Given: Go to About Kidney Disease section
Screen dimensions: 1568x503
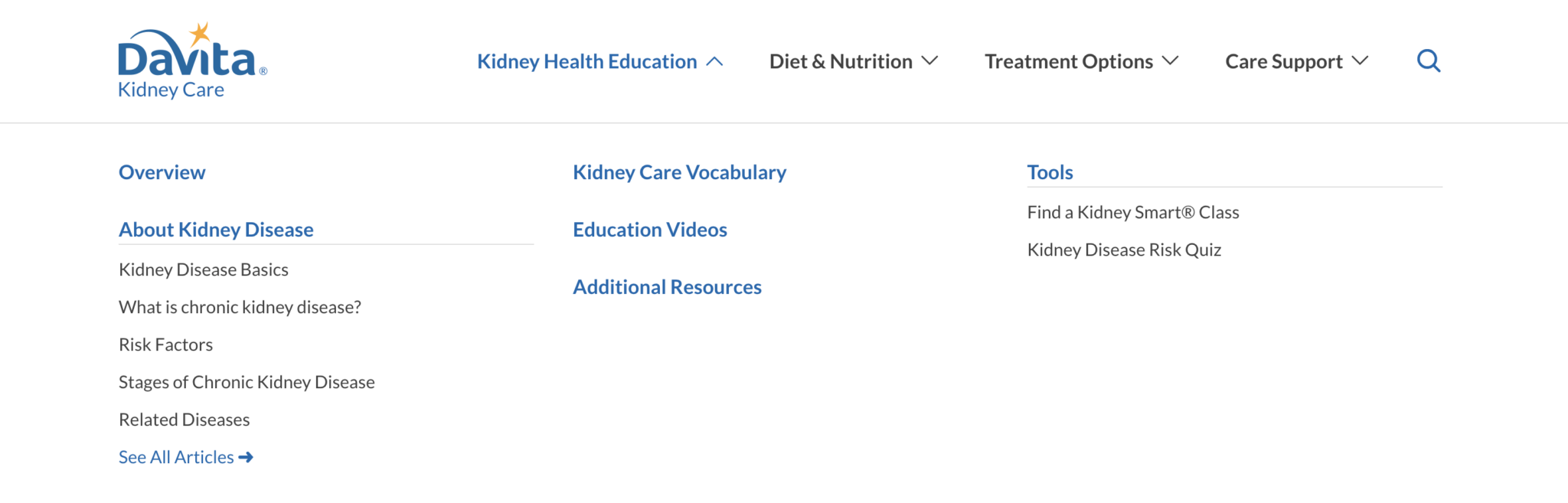Looking at the screenshot, I should (x=216, y=230).
